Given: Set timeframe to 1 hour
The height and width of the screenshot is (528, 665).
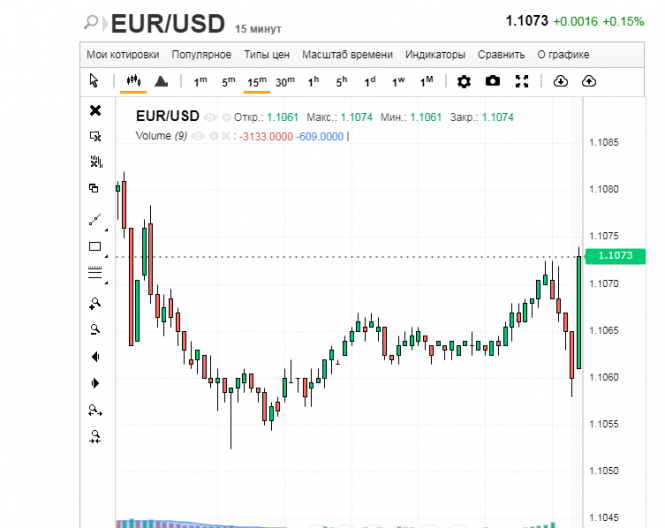Looking at the screenshot, I should 313,81.
